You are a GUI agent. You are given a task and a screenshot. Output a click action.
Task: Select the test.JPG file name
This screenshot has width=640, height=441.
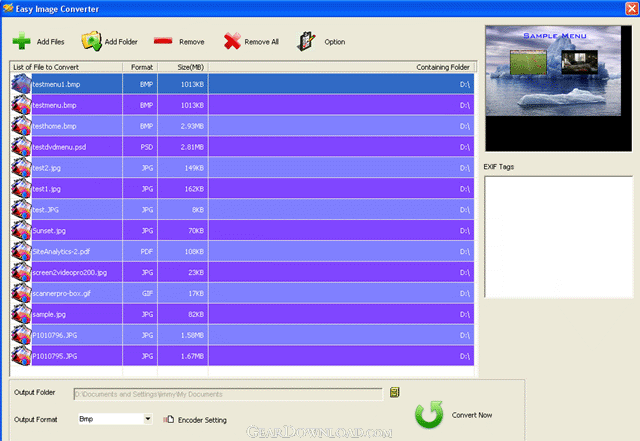(x=45, y=210)
